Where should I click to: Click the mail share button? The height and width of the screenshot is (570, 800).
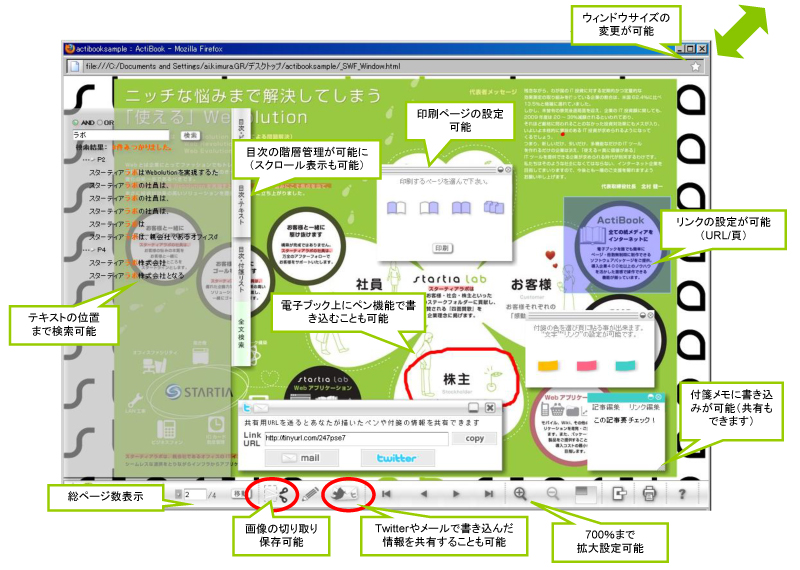pos(302,458)
